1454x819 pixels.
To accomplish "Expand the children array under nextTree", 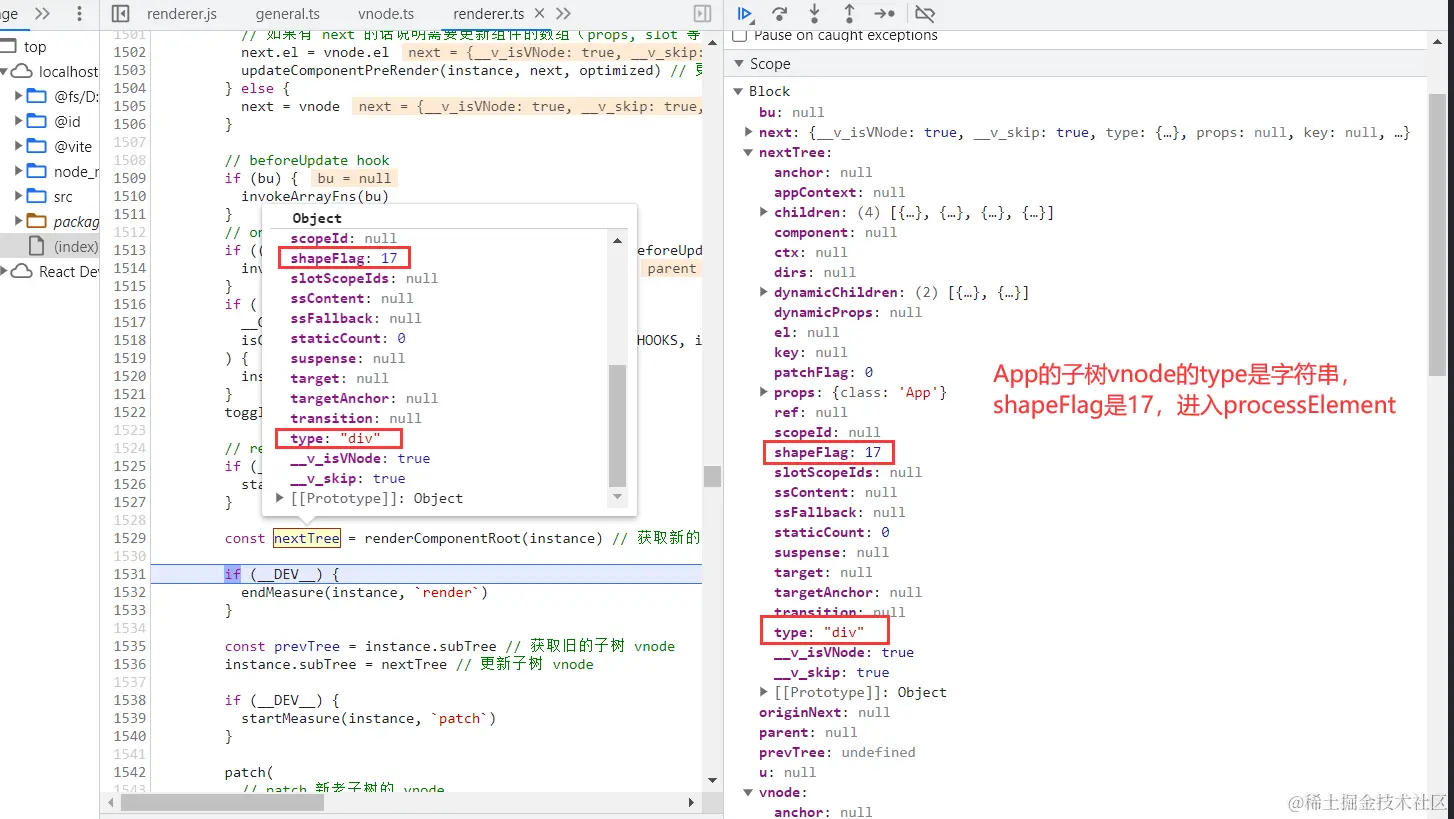I will coord(764,212).
